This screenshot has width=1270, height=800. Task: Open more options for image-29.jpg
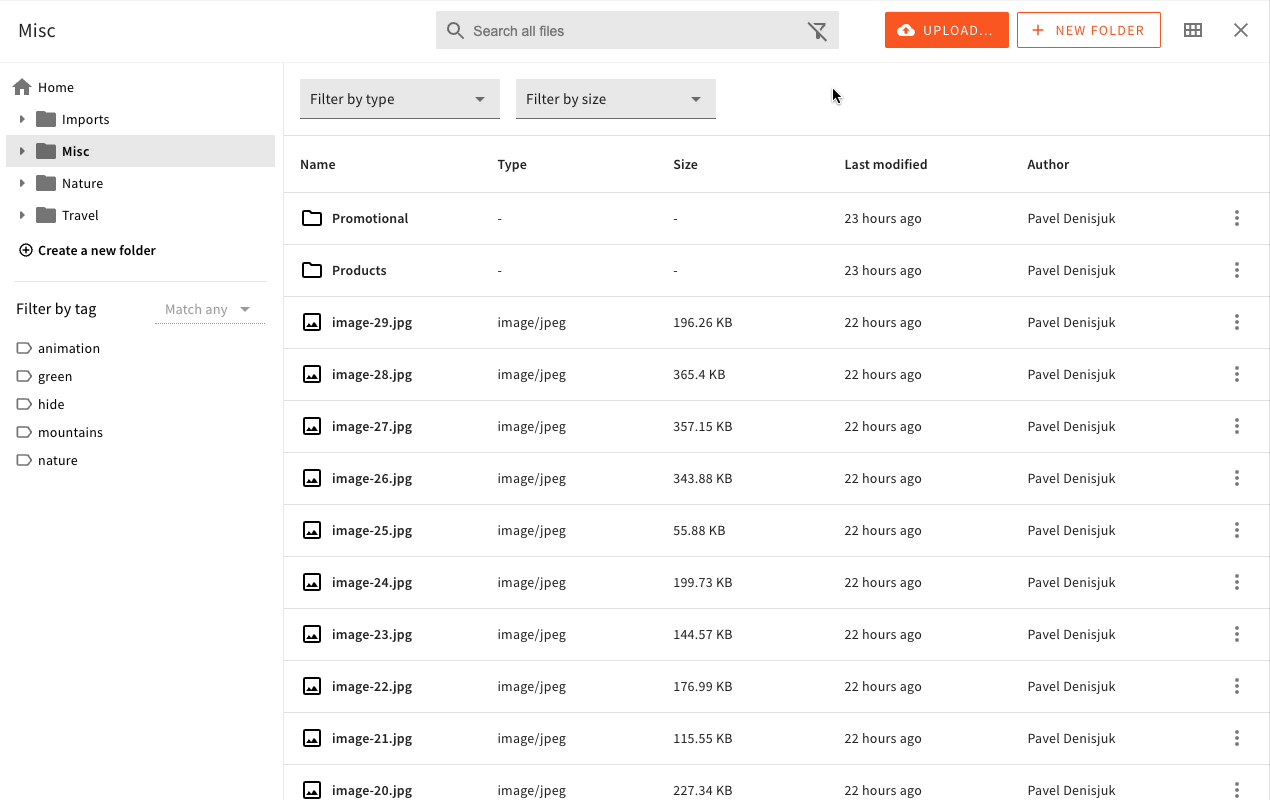(x=1237, y=322)
